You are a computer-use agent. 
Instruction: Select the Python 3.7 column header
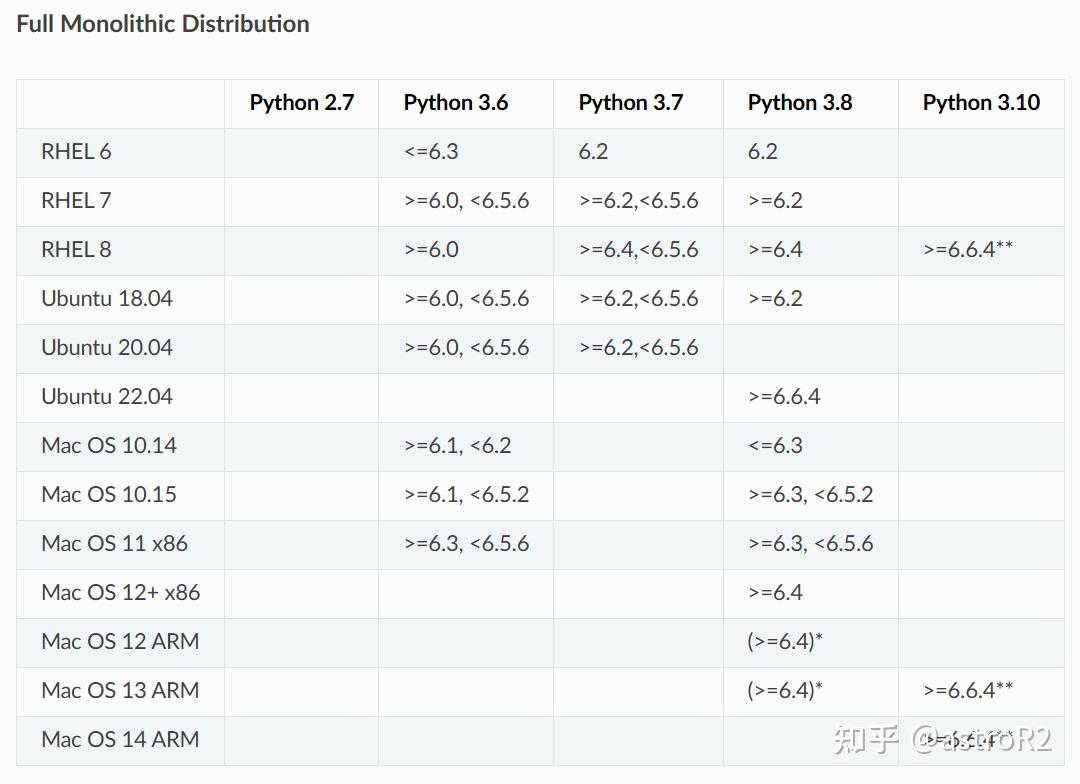(x=630, y=103)
